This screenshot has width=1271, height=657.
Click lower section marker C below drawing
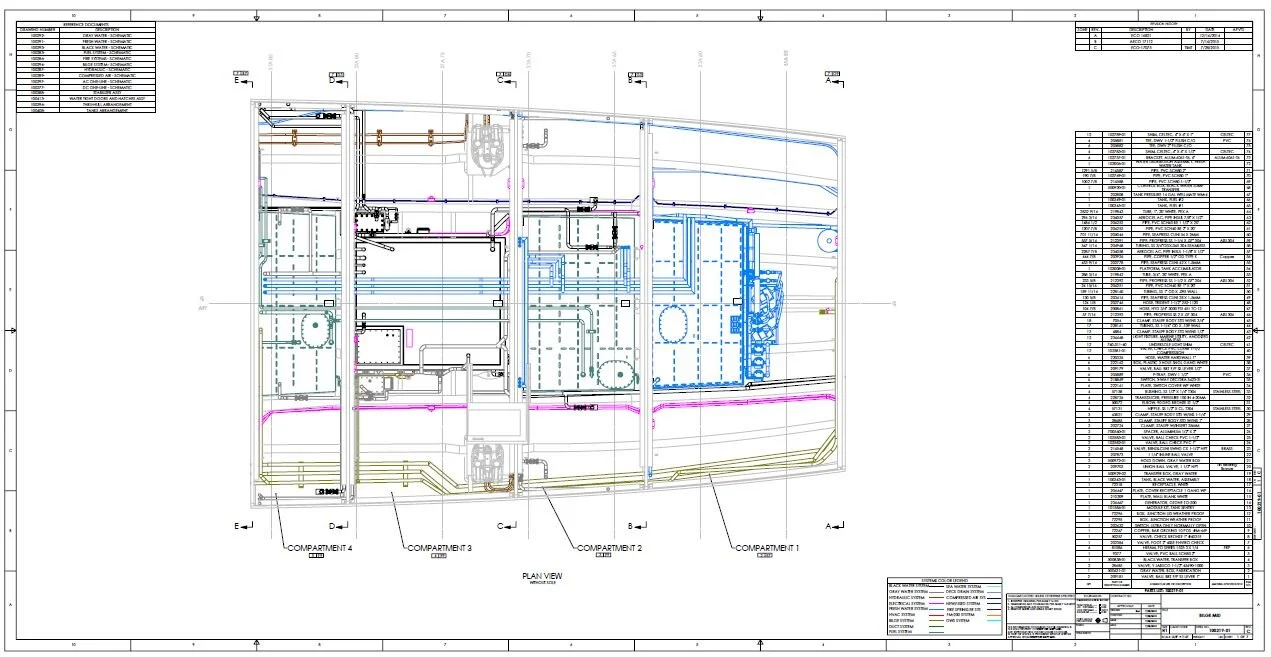500,525
